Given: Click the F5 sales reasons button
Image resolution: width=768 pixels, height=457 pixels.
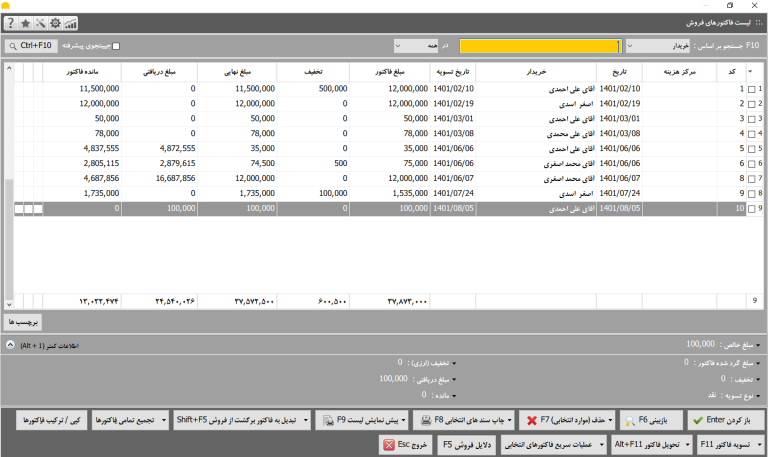Looking at the screenshot, I should click(467, 445).
